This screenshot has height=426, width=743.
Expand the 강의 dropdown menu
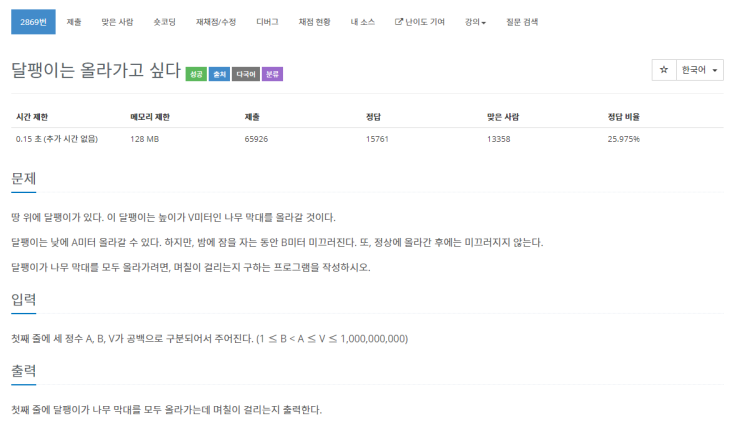tap(475, 22)
